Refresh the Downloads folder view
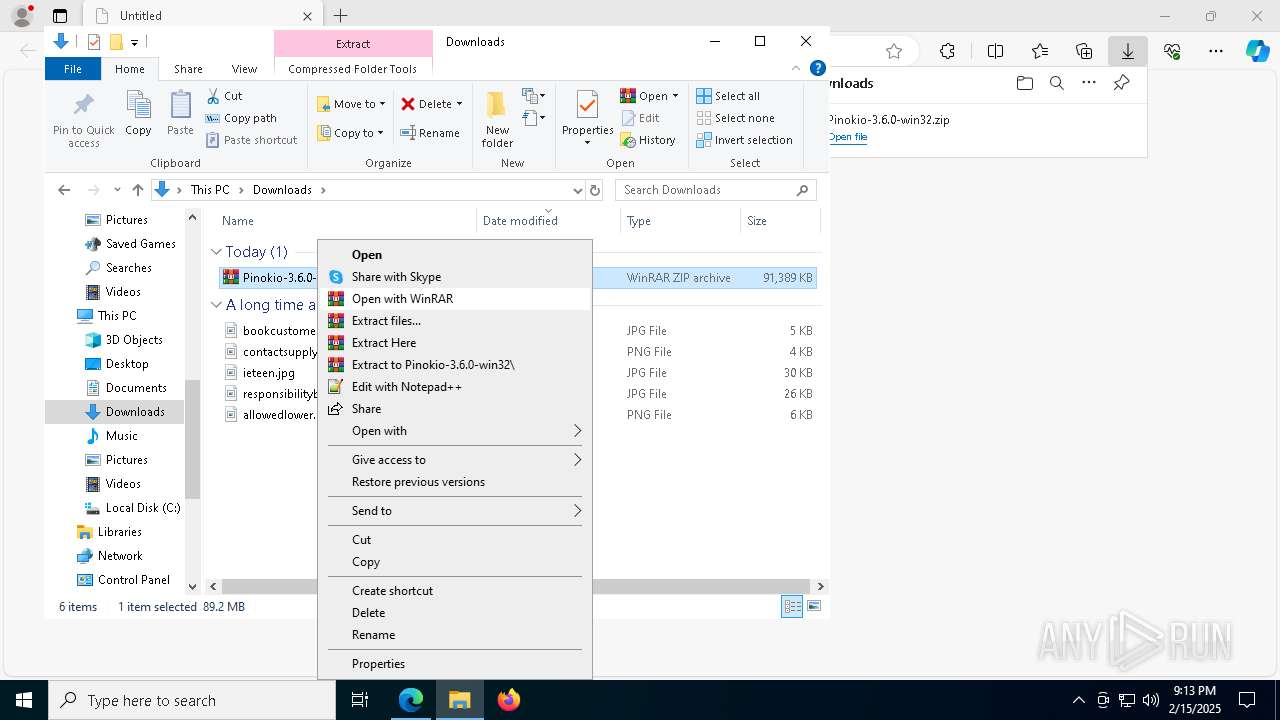The image size is (1280, 720). point(595,190)
